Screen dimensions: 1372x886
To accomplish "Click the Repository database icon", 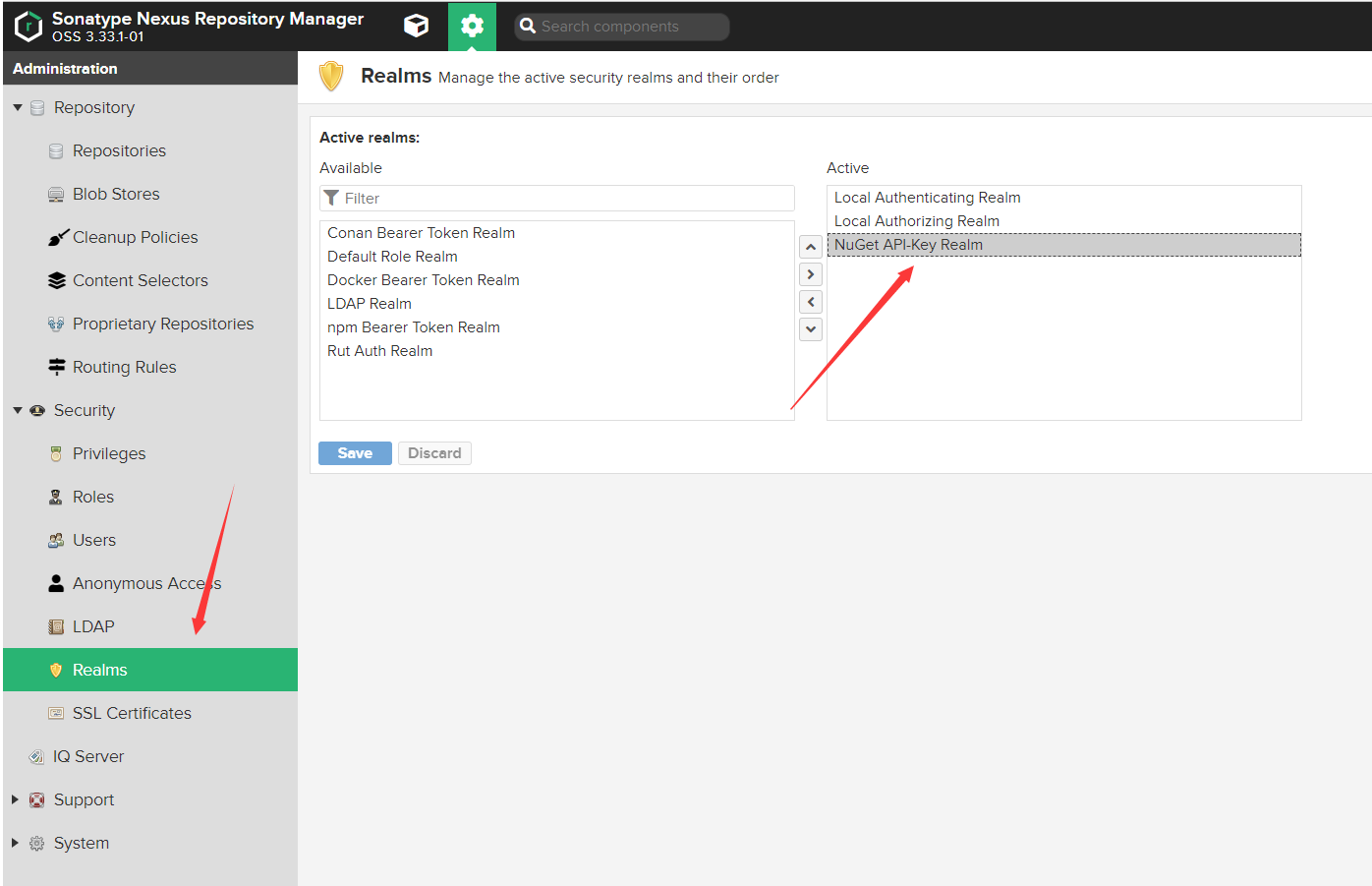I will coord(37,108).
